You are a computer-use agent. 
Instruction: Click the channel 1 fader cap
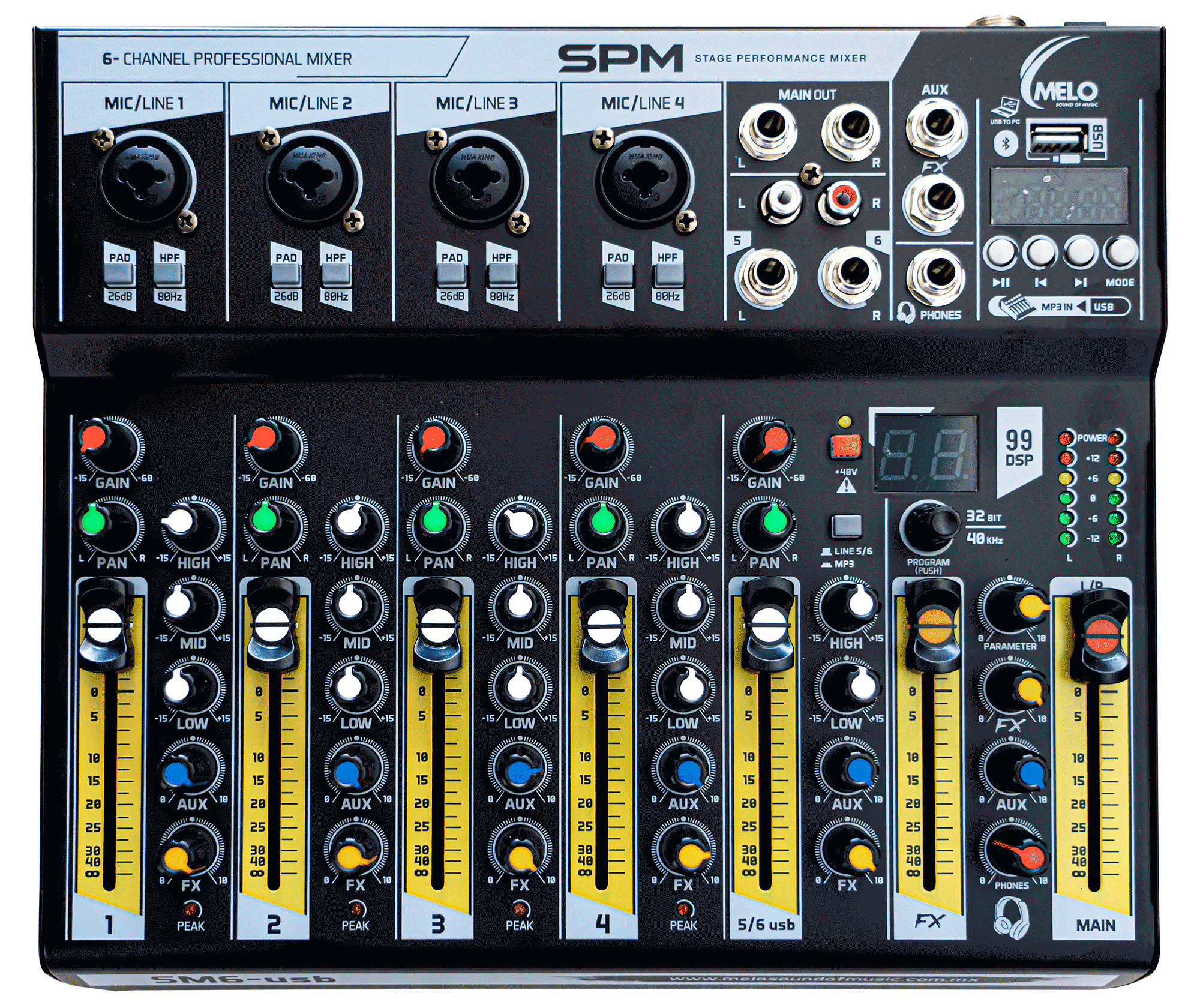pyautogui.click(x=107, y=625)
